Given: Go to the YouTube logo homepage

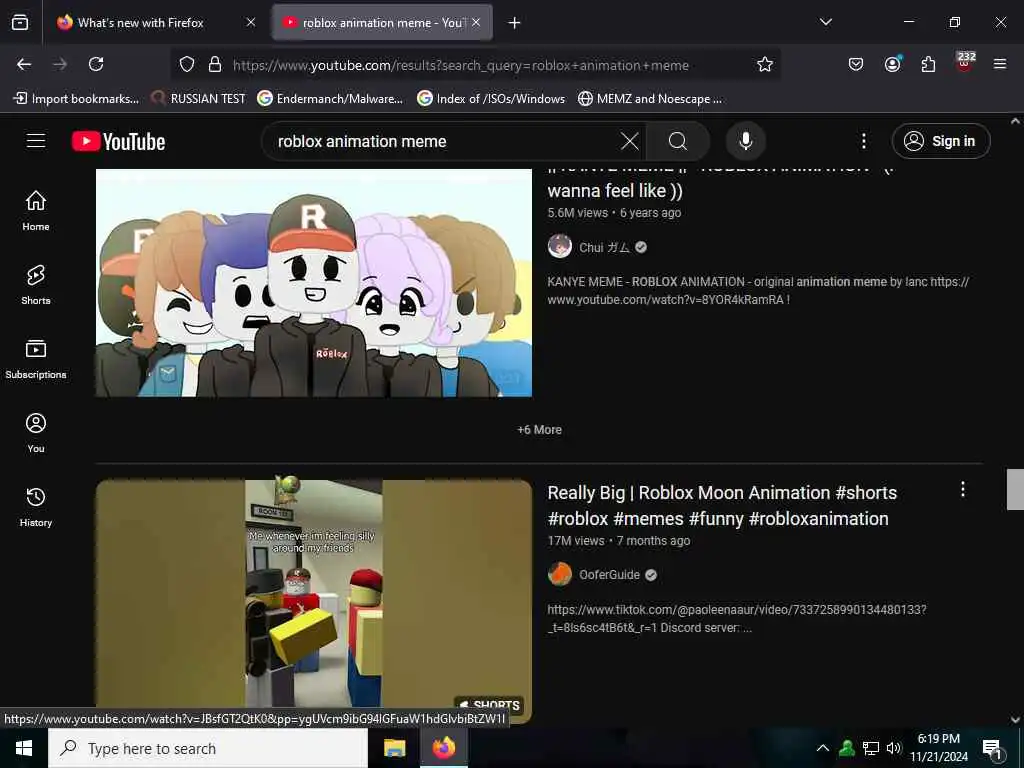Looking at the screenshot, I should (118, 141).
